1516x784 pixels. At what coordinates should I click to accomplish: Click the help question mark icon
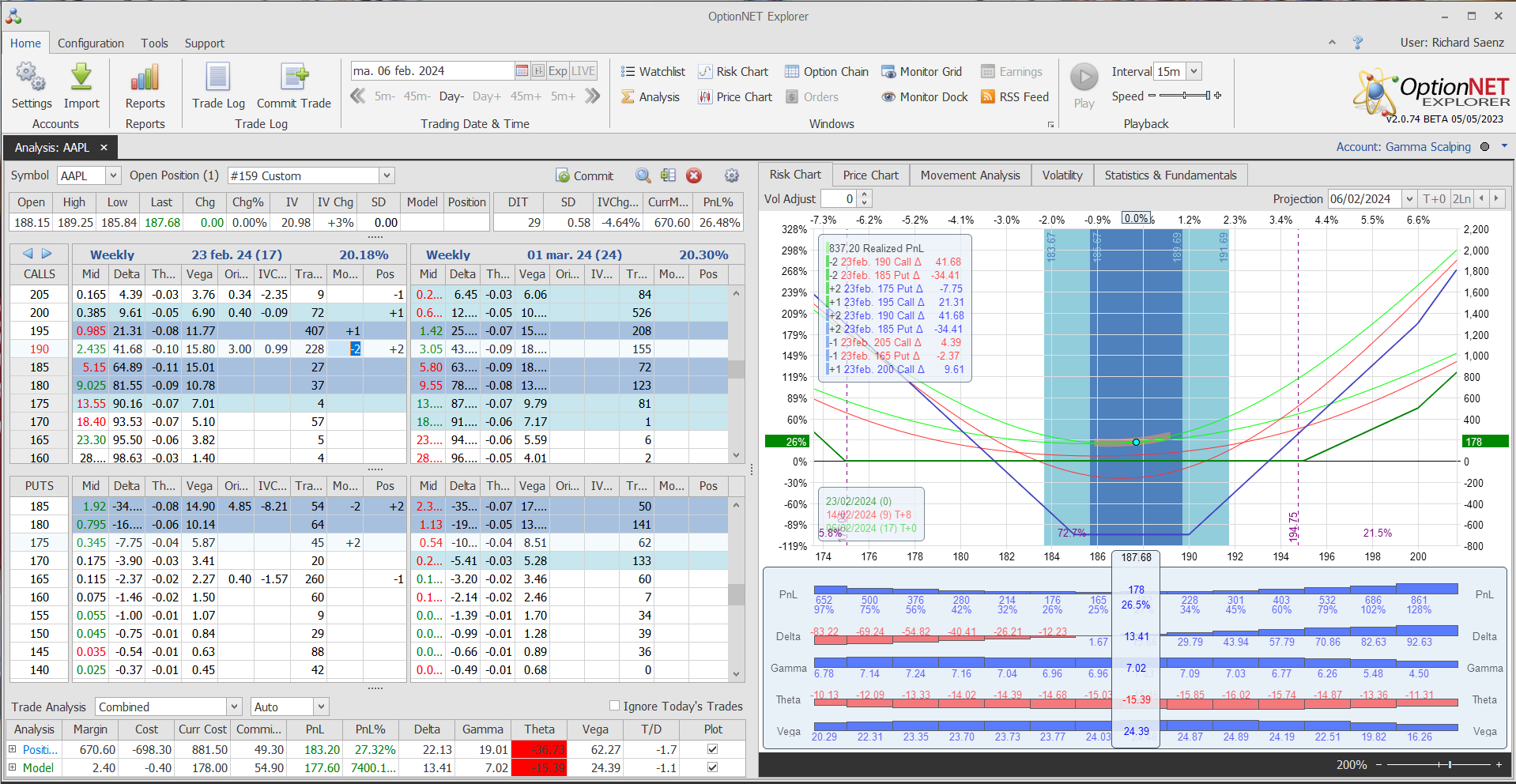1358,43
